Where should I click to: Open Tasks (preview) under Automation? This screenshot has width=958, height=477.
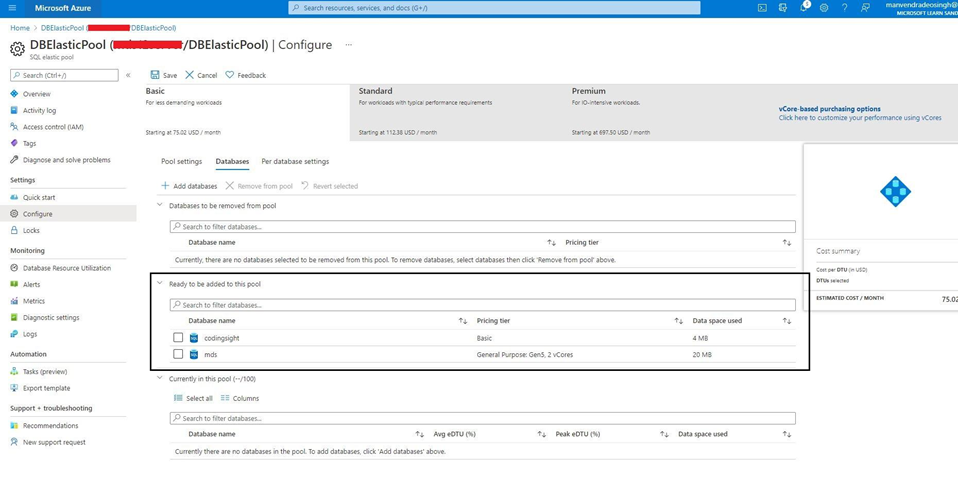[45, 372]
